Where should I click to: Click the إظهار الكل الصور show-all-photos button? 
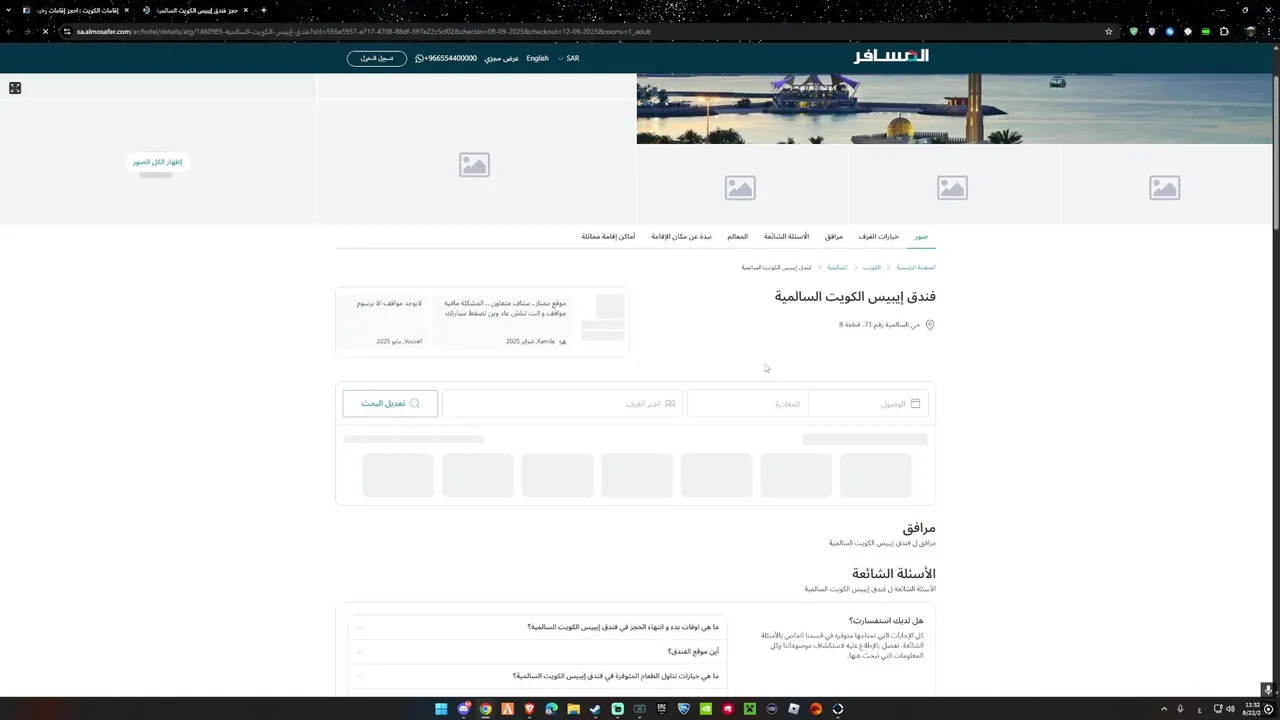158,162
